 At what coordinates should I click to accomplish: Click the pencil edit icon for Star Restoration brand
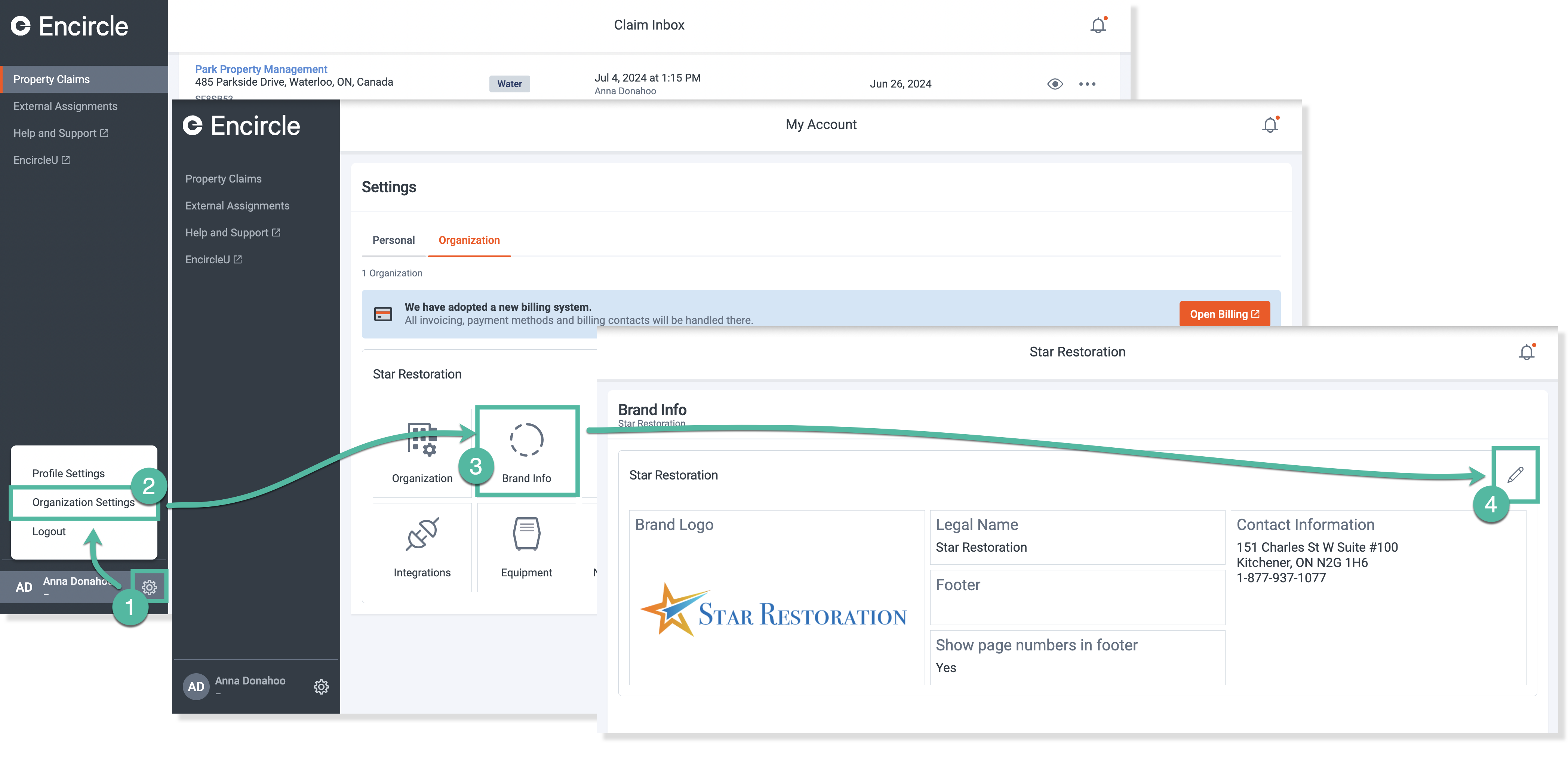[1515, 474]
